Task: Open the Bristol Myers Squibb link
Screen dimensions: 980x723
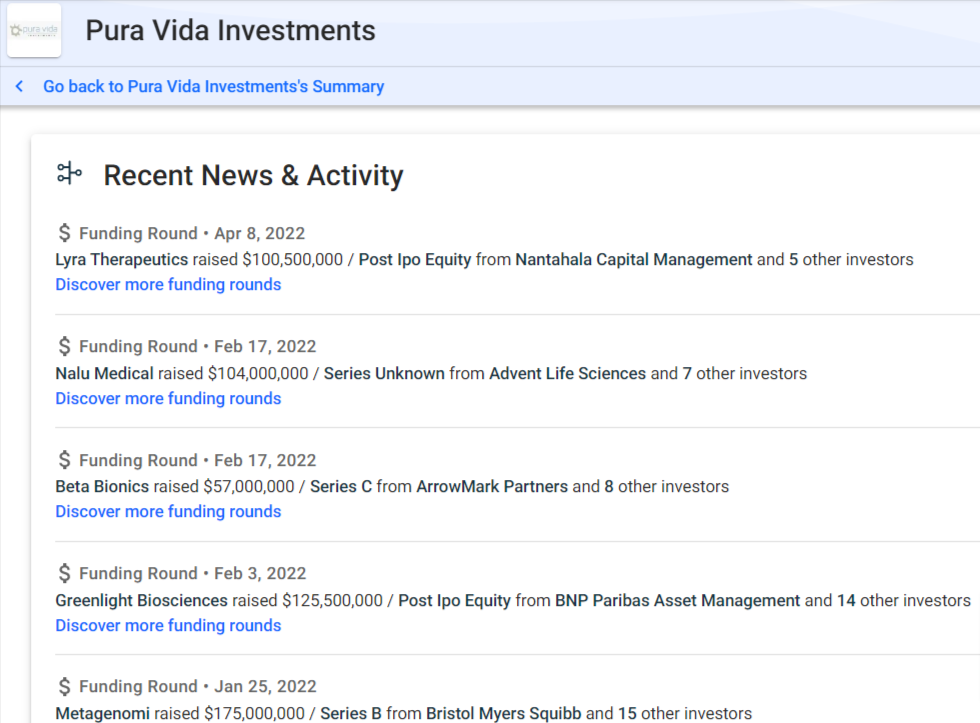Action: click(504, 713)
